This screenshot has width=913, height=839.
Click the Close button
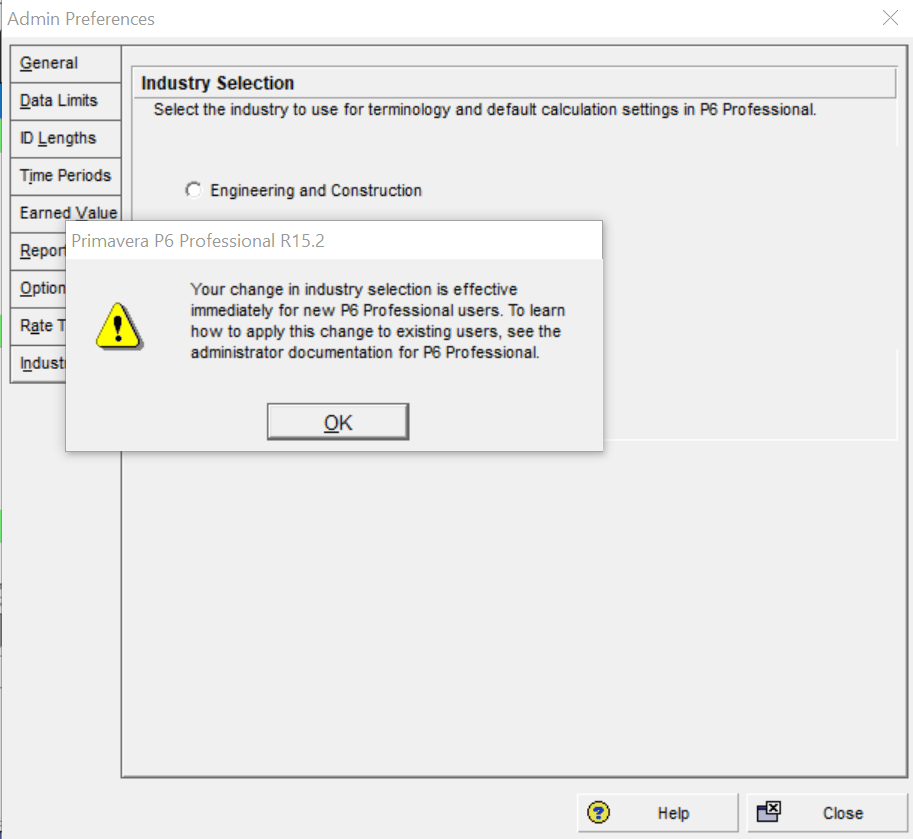pos(827,813)
